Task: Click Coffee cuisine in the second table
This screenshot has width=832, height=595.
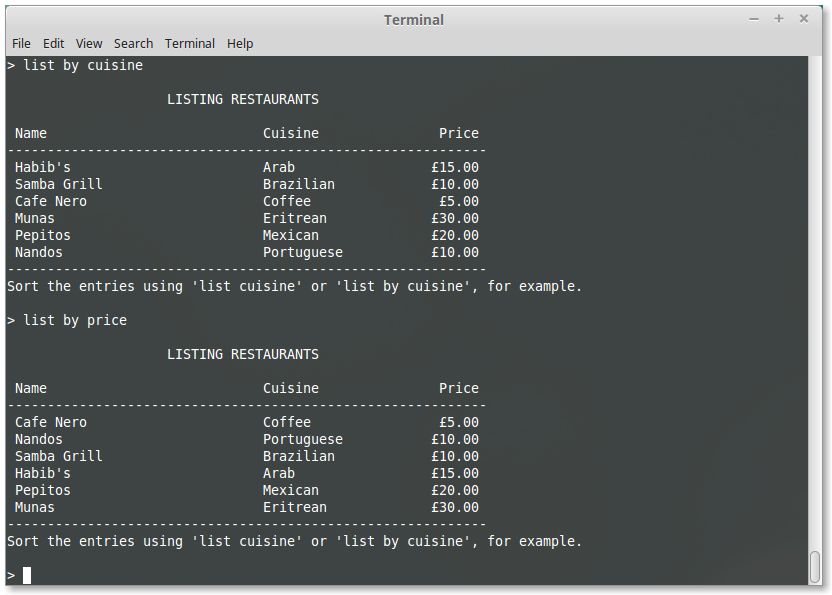Action: pos(287,422)
